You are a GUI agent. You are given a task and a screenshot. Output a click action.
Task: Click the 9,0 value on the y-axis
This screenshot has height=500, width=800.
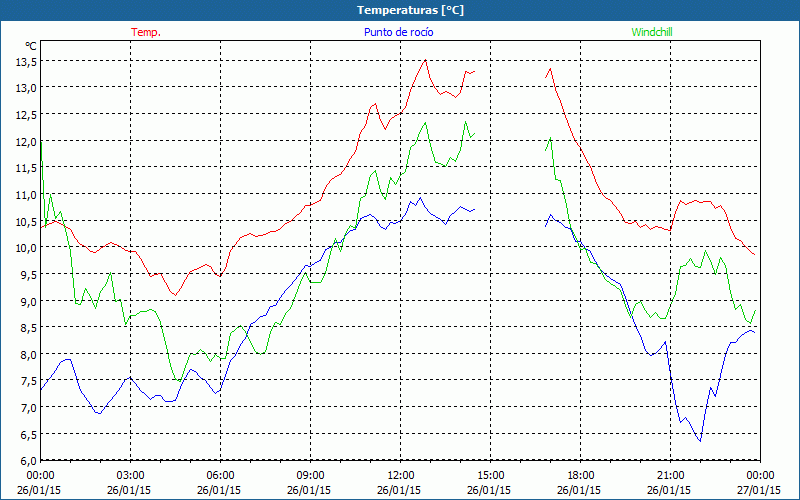coord(29,302)
